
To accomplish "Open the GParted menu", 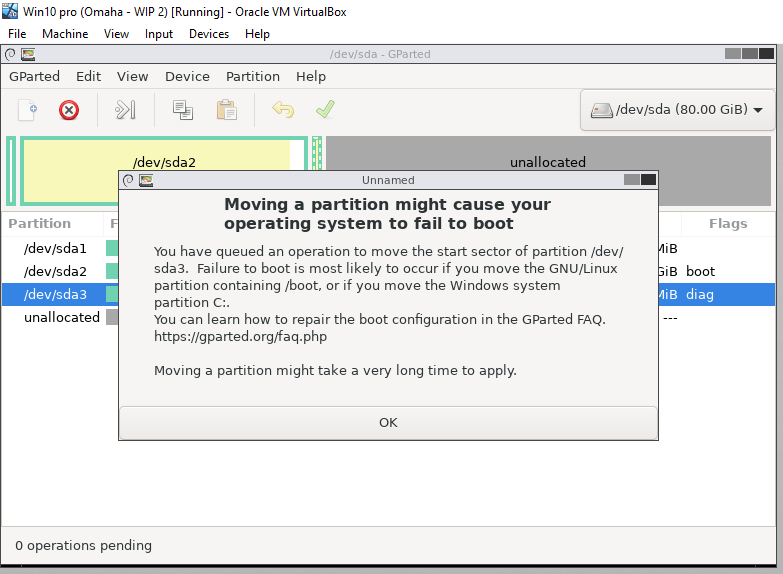I will pos(34,76).
